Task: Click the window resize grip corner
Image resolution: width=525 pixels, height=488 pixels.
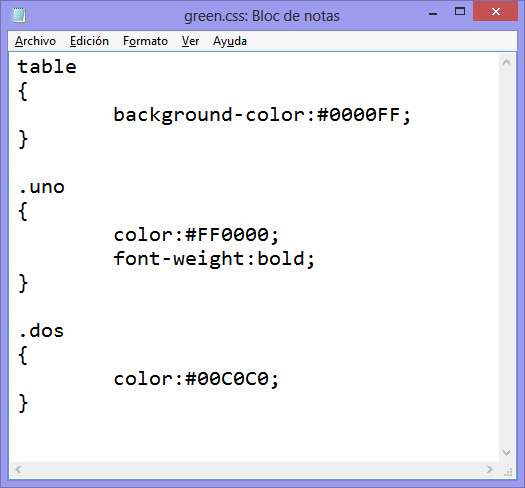Action: point(508,472)
